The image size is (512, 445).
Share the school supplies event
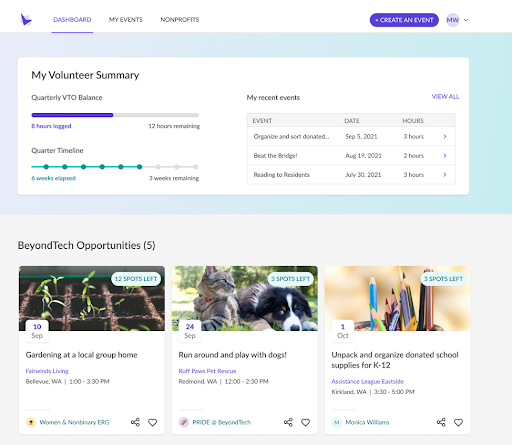coord(441,422)
